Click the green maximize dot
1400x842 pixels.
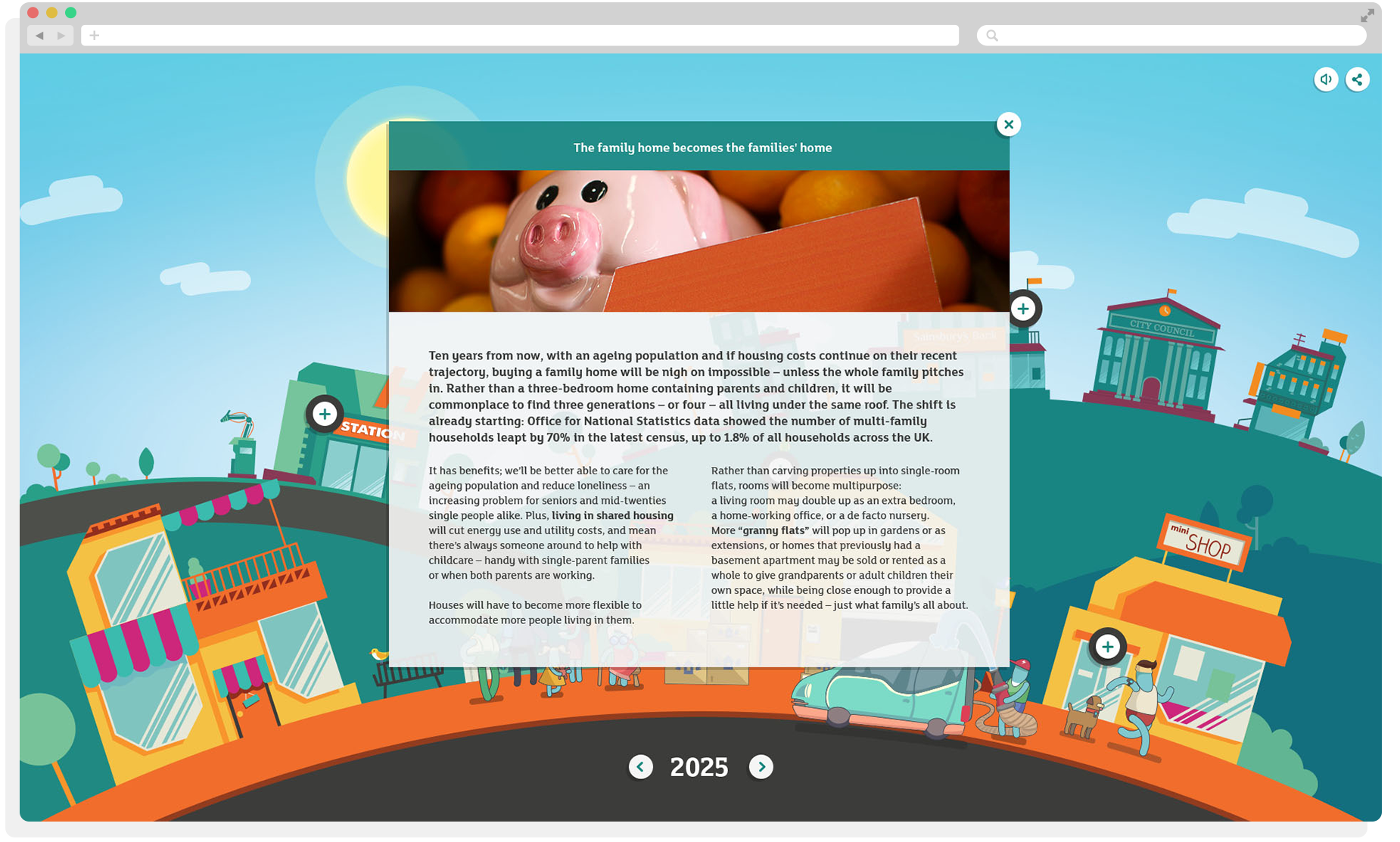(71, 12)
